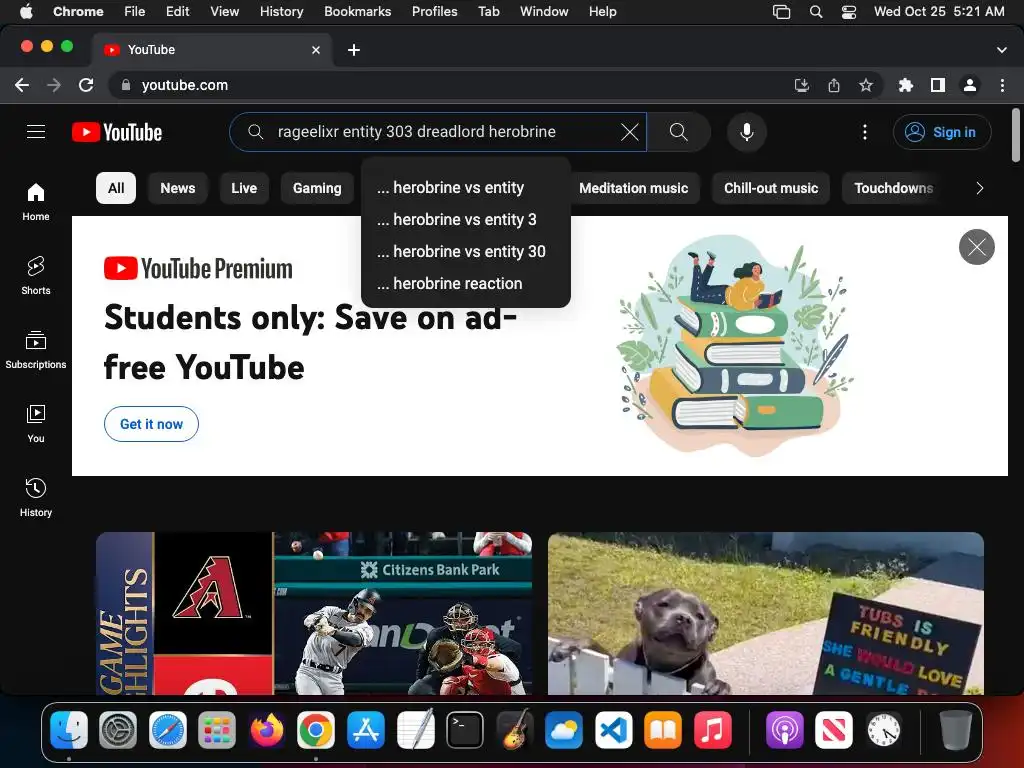Image resolution: width=1024 pixels, height=768 pixels.
Task: Open Terminal from the Dock
Action: coord(464,729)
